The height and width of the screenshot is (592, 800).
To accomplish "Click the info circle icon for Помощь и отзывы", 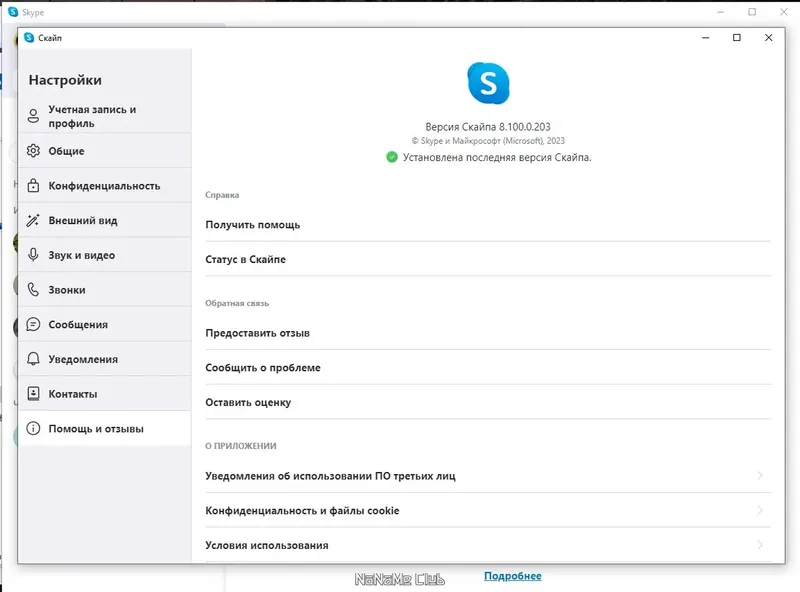I will tap(33, 428).
